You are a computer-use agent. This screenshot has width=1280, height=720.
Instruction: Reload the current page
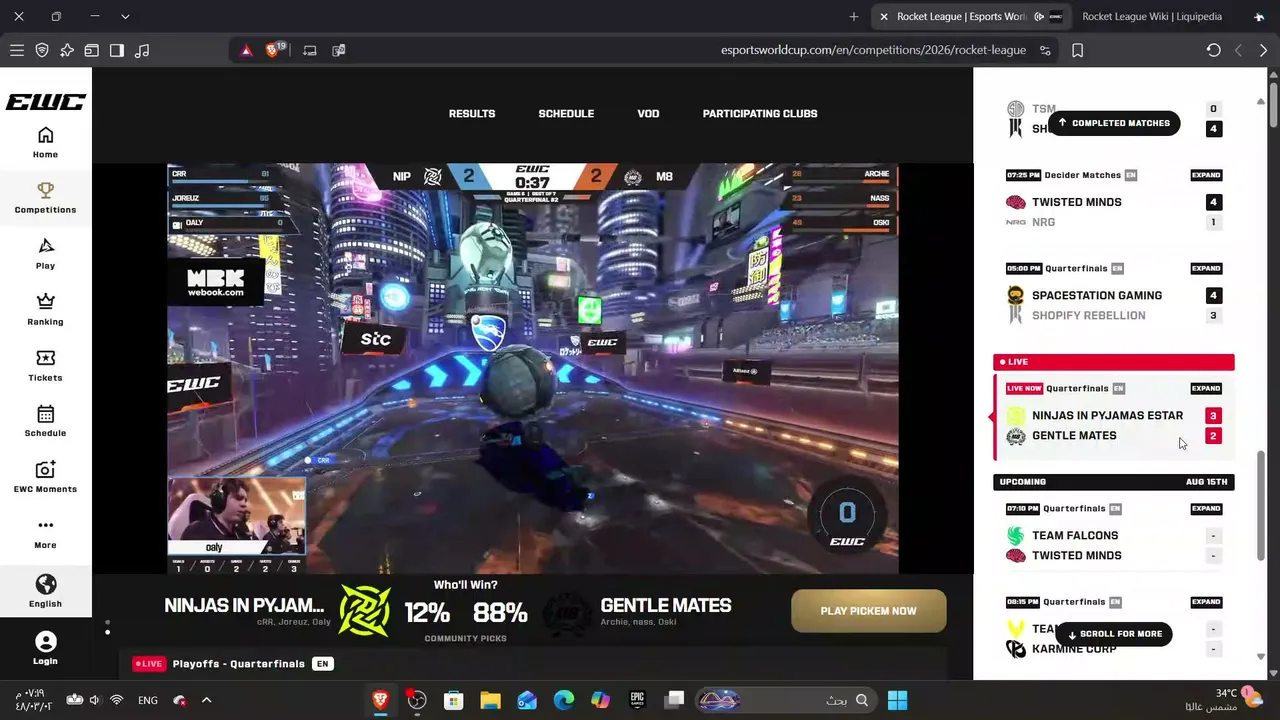point(1213,50)
